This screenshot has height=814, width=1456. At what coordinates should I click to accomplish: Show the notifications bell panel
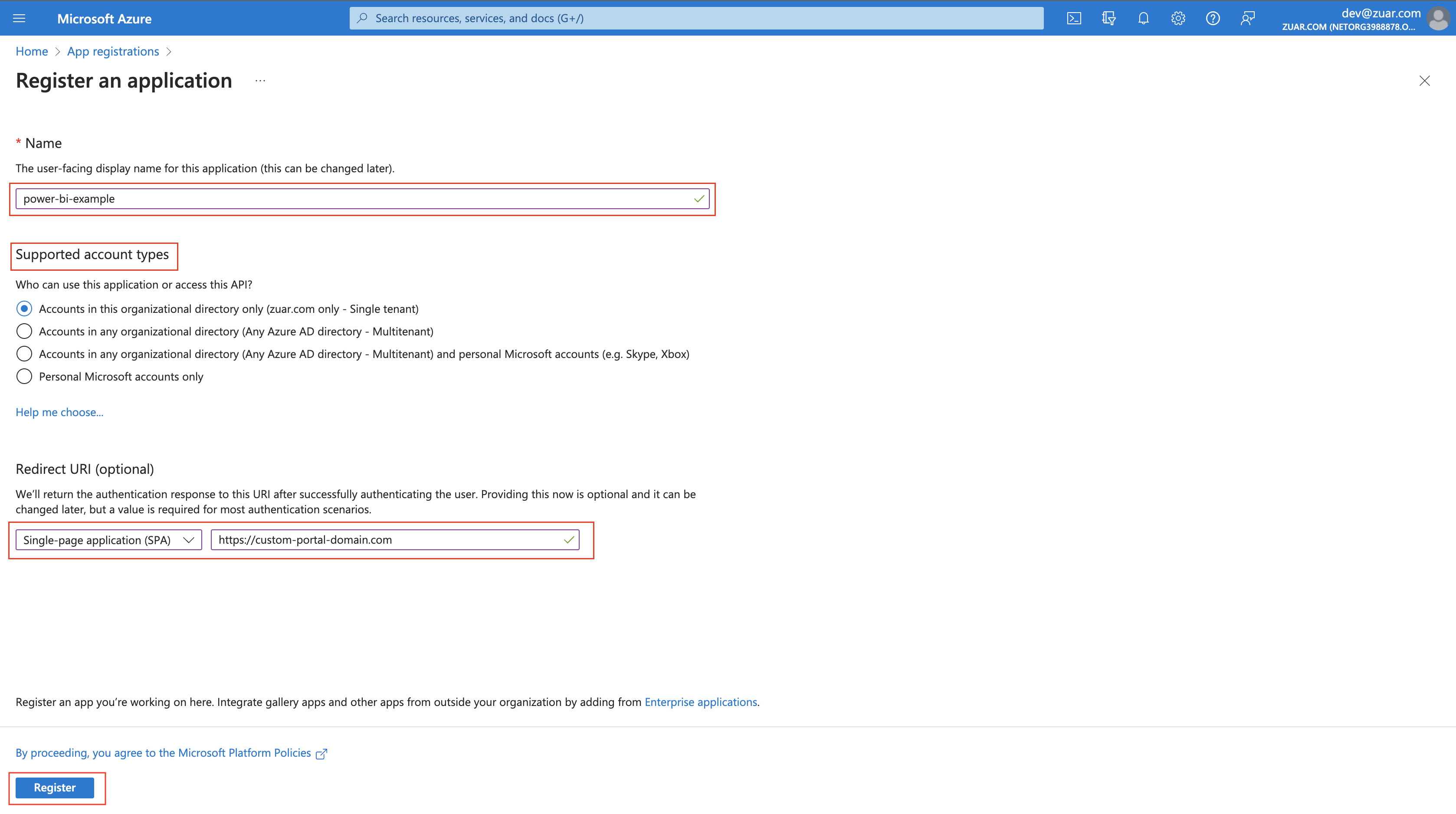[x=1144, y=19]
